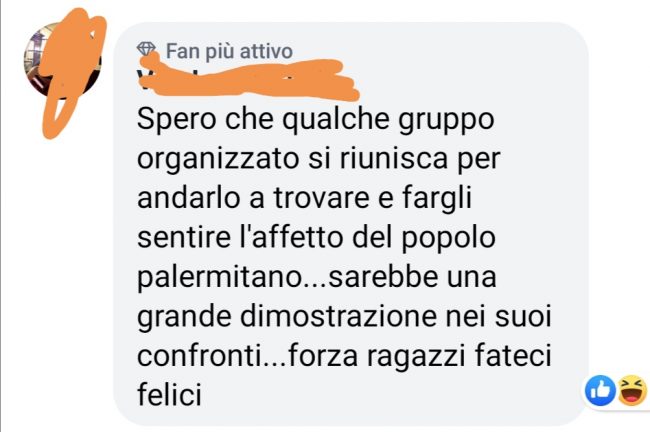The height and width of the screenshot is (432, 650).
Task: Click the word 'trovare' in the comment
Action: (321, 198)
